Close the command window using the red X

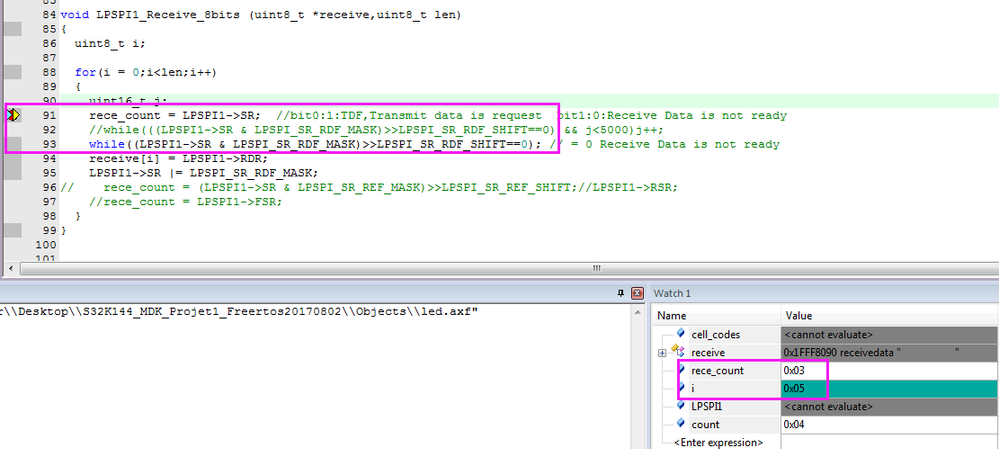[636, 294]
